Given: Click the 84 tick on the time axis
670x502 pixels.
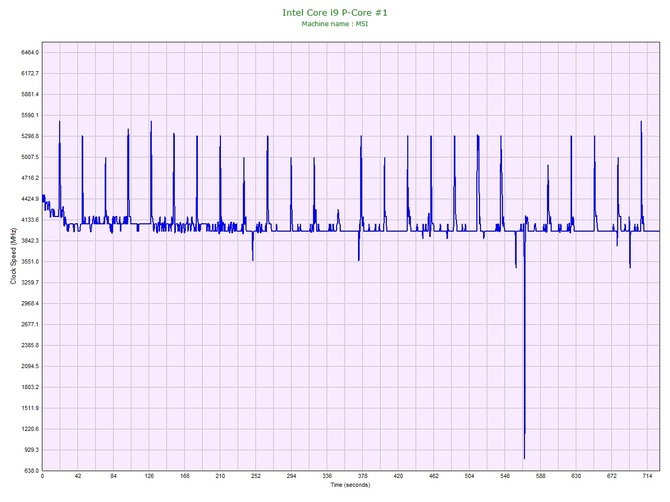Looking at the screenshot, I should pyautogui.click(x=113, y=476).
